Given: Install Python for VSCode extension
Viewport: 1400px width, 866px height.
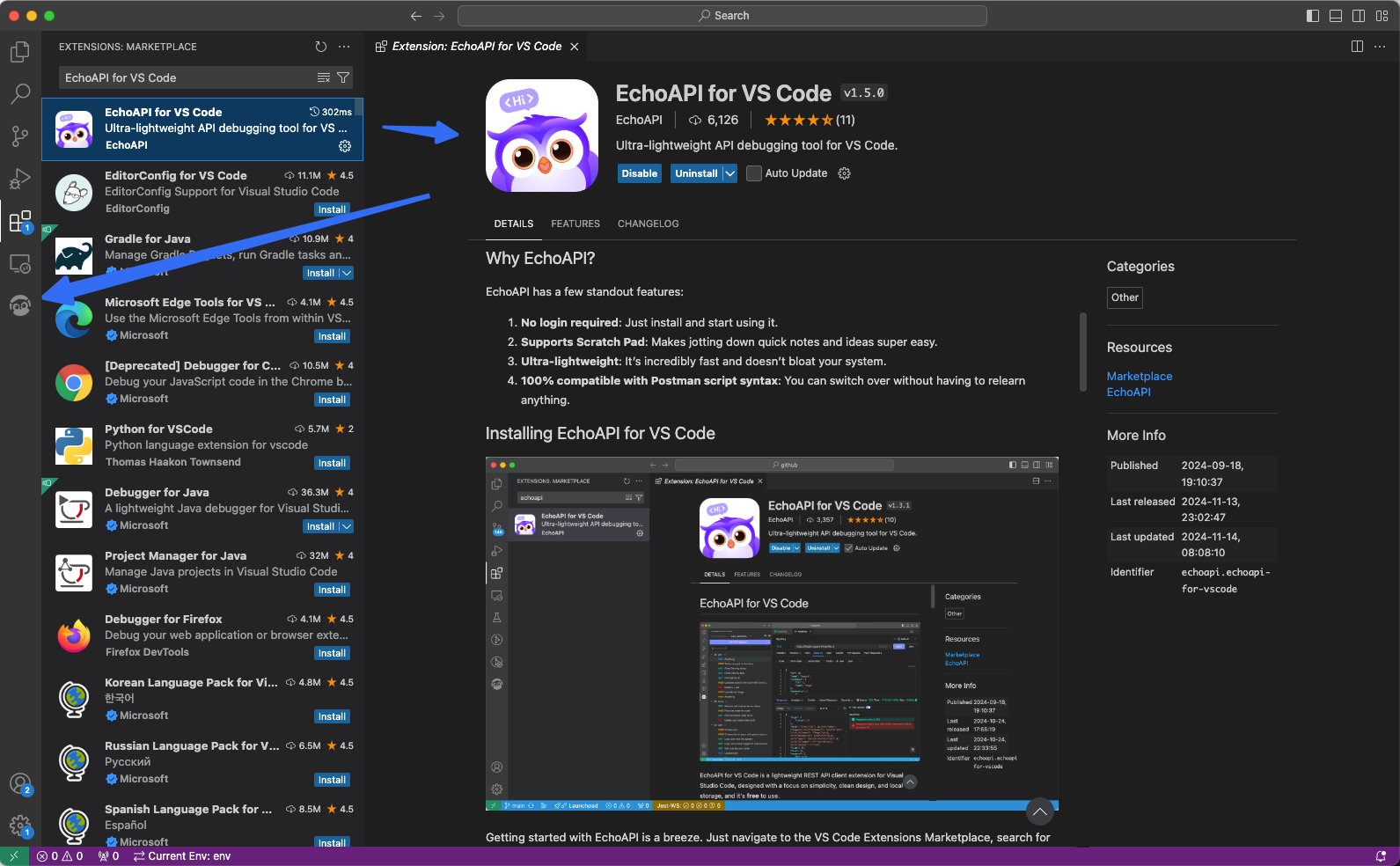Looking at the screenshot, I should pos(332,463).
